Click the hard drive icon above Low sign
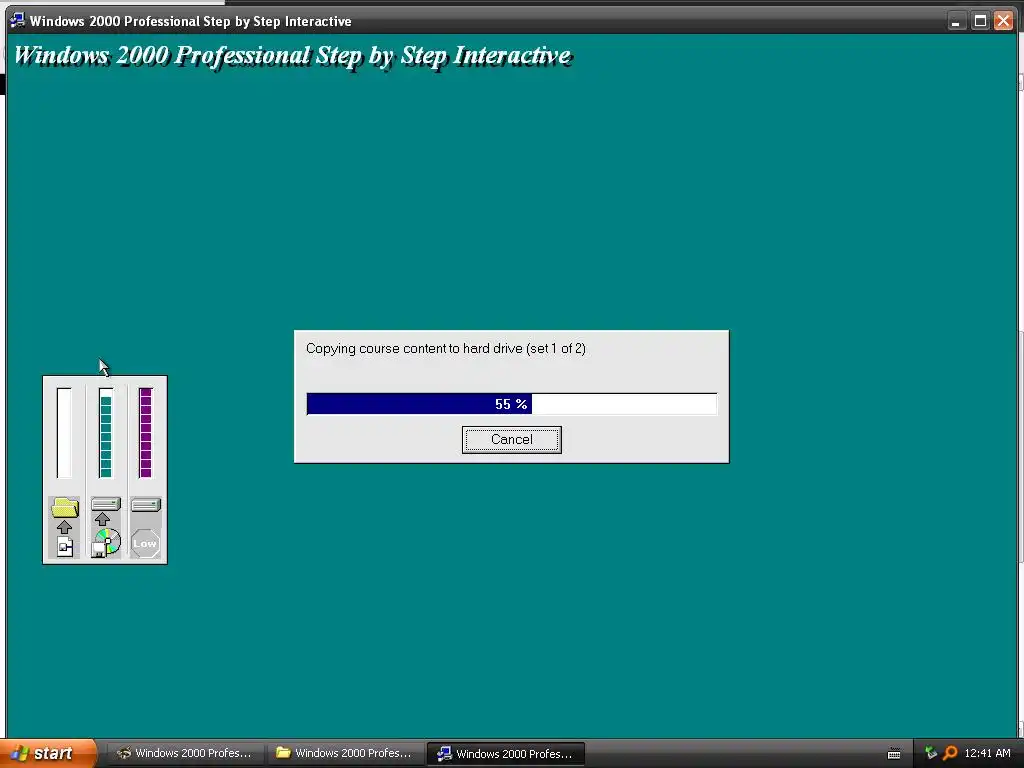 pos(146,504)
